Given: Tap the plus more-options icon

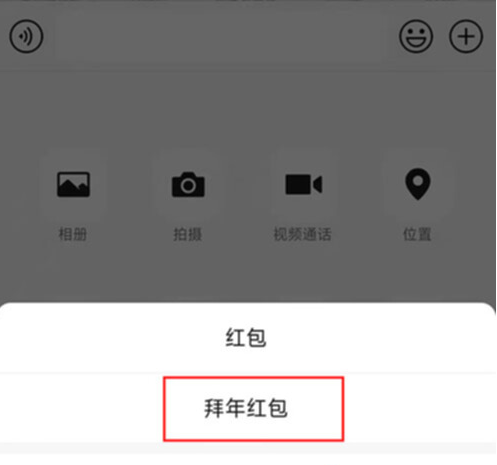Looking at the screenshot, I should point(466,36).
